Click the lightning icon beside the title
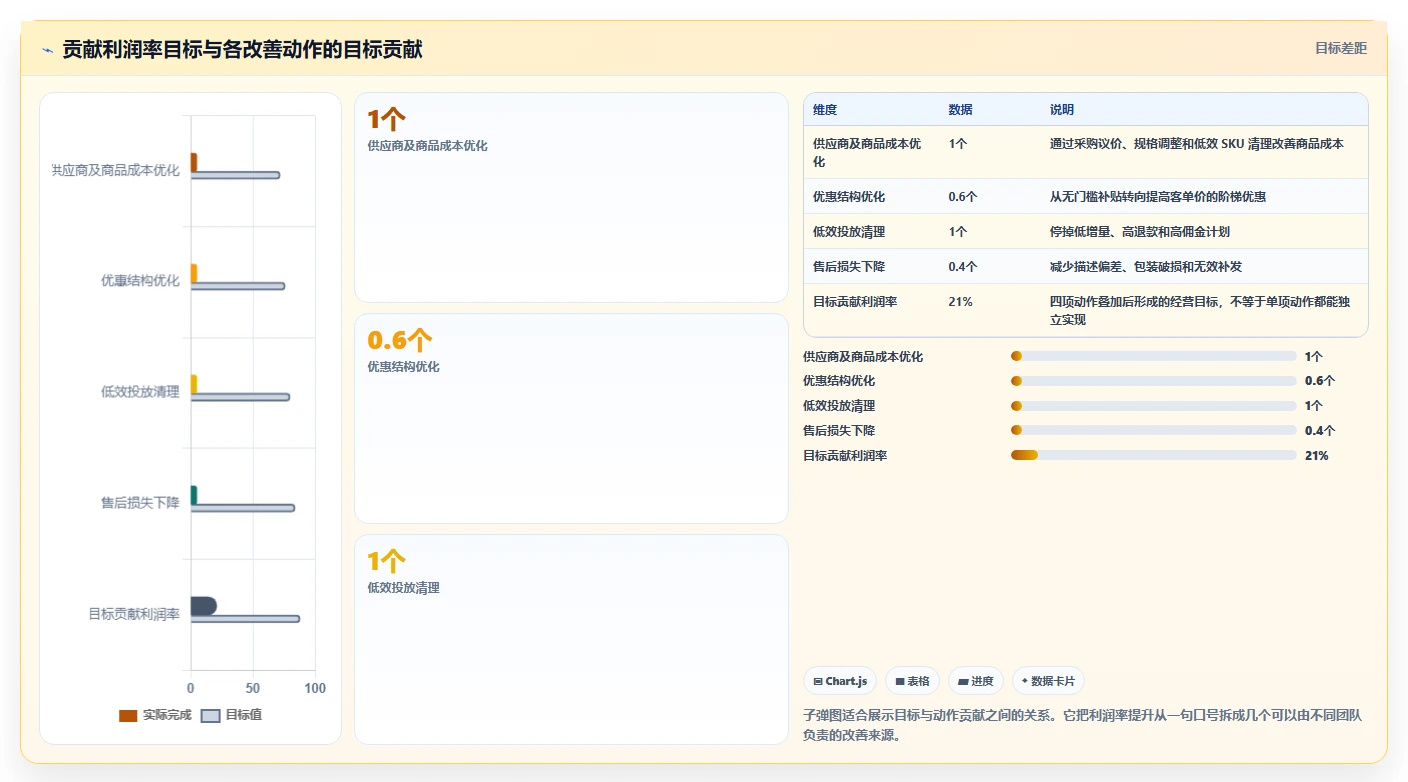Screen dimensions: 1408x782 click(x=47, y=50)
